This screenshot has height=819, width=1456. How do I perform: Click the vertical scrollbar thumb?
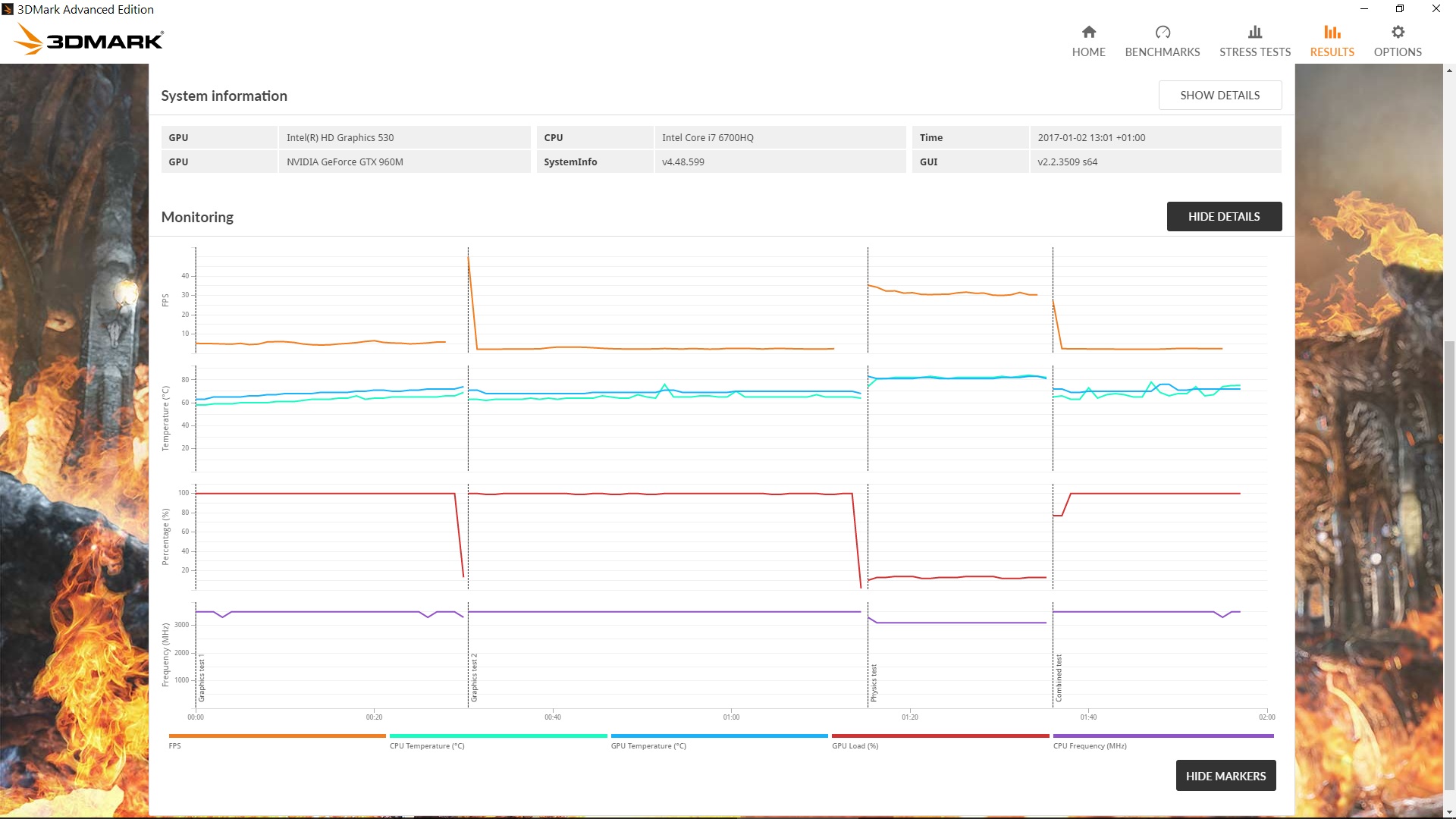(x=1449, y=565)
